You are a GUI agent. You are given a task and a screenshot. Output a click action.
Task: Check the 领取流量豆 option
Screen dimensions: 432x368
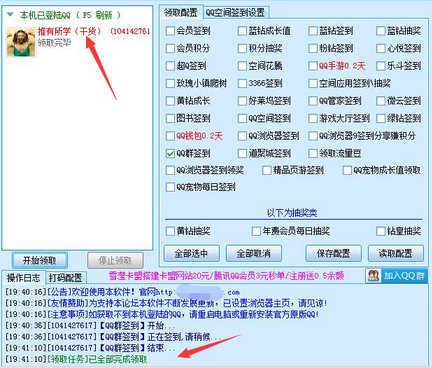(313, 153)
